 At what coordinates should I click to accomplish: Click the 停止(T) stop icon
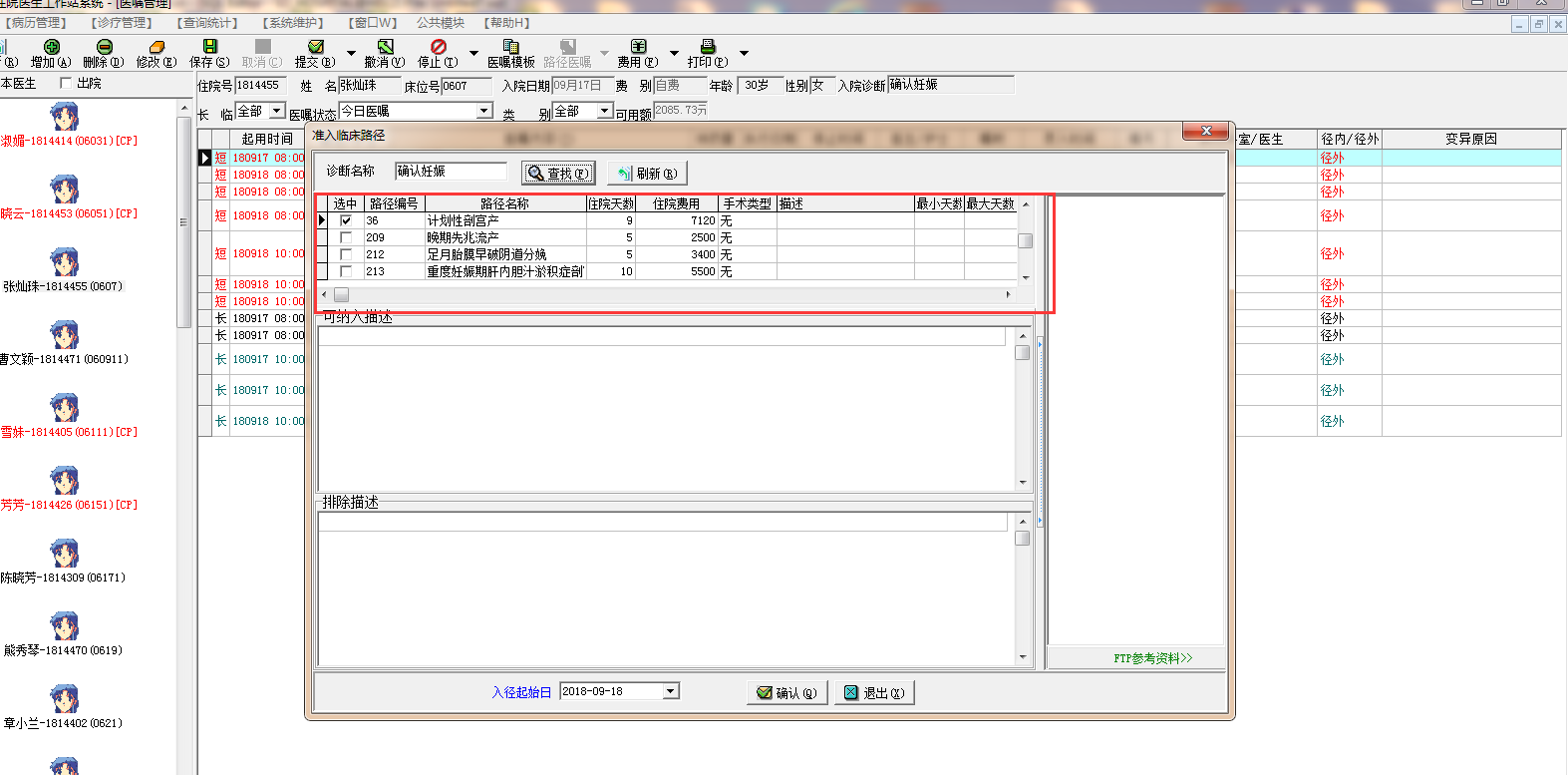point(439,46)
